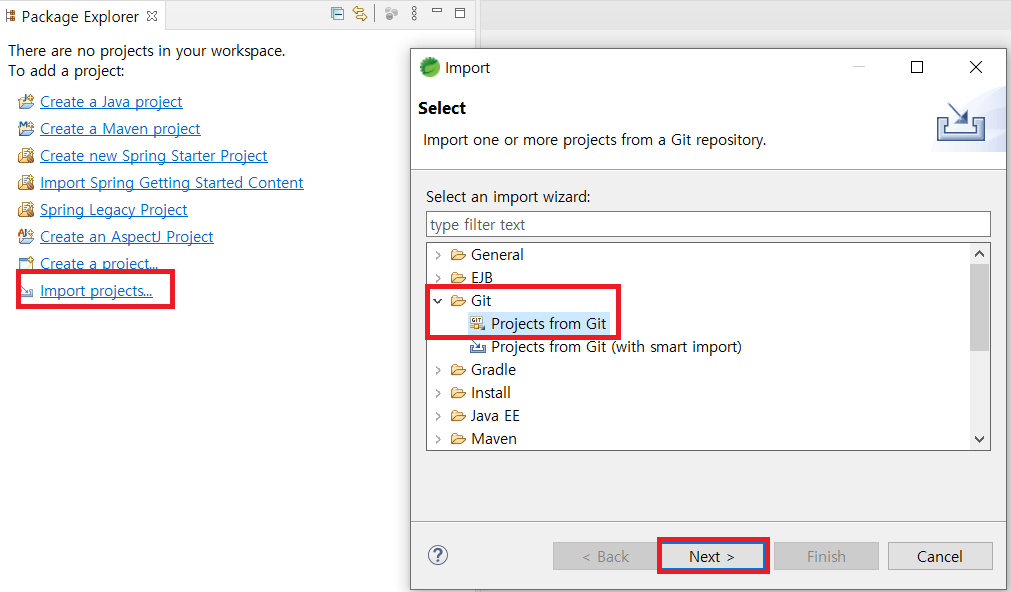Click the Import projects arrow icon

(x=26, y=291)
